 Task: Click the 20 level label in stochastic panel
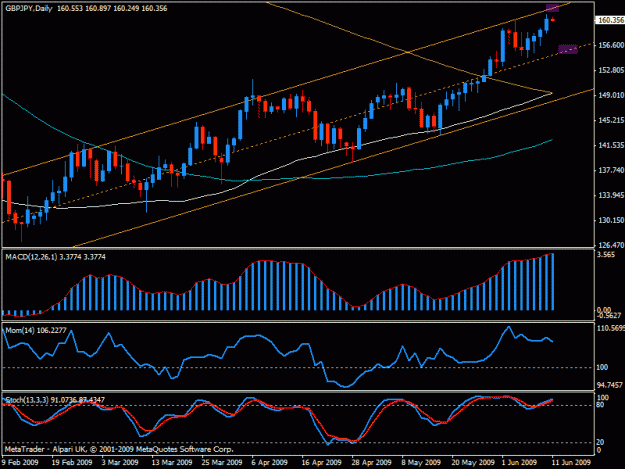[x=600, y=442]
